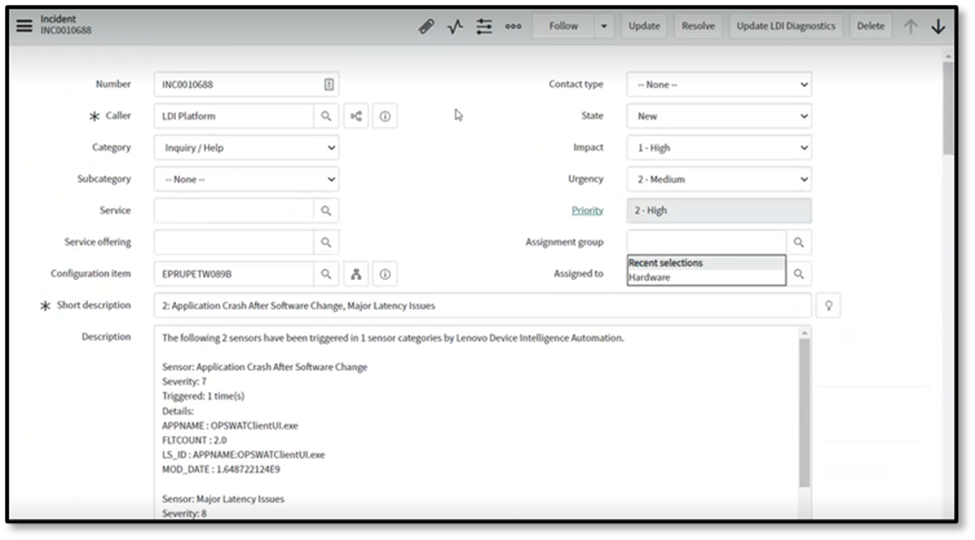Click the three-dots more options icon

[513, 26]
